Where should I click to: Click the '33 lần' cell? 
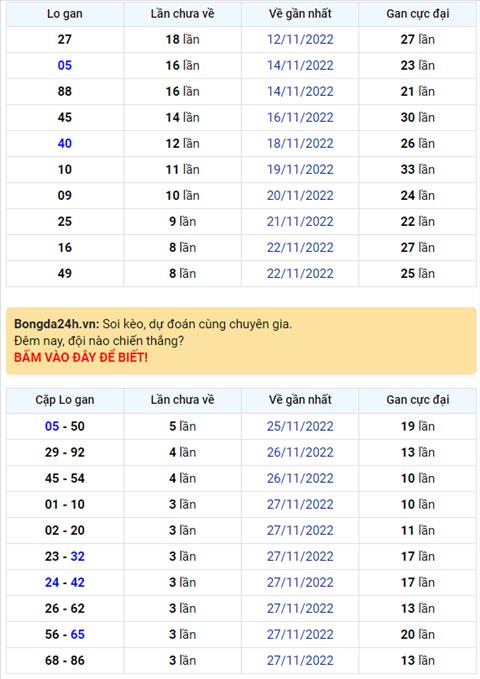pyautogui.click(x=418, y=169)
